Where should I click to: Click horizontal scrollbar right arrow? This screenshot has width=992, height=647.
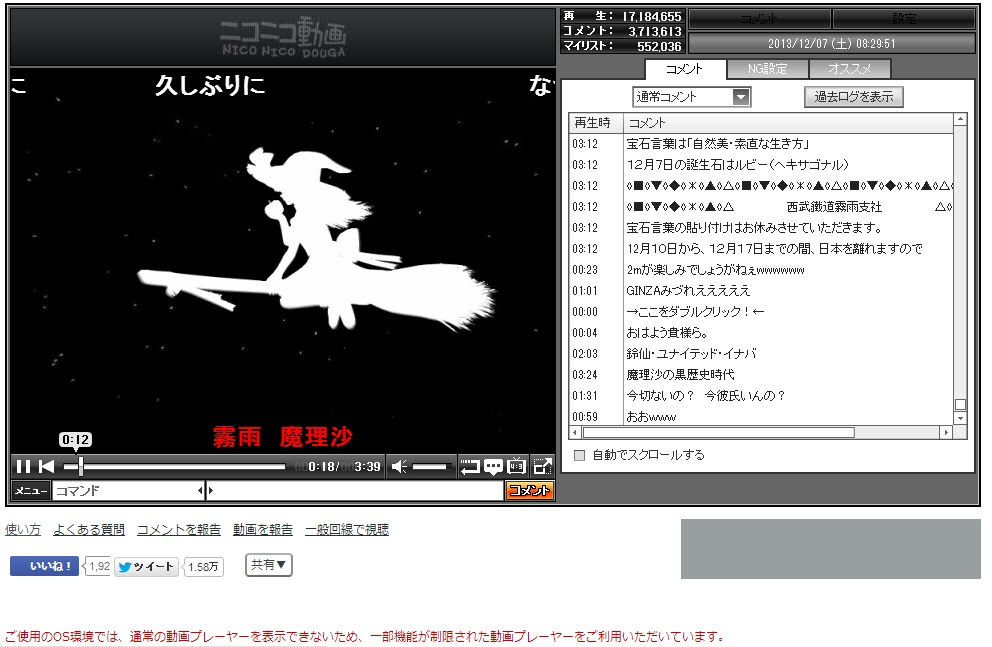(946, 433)
